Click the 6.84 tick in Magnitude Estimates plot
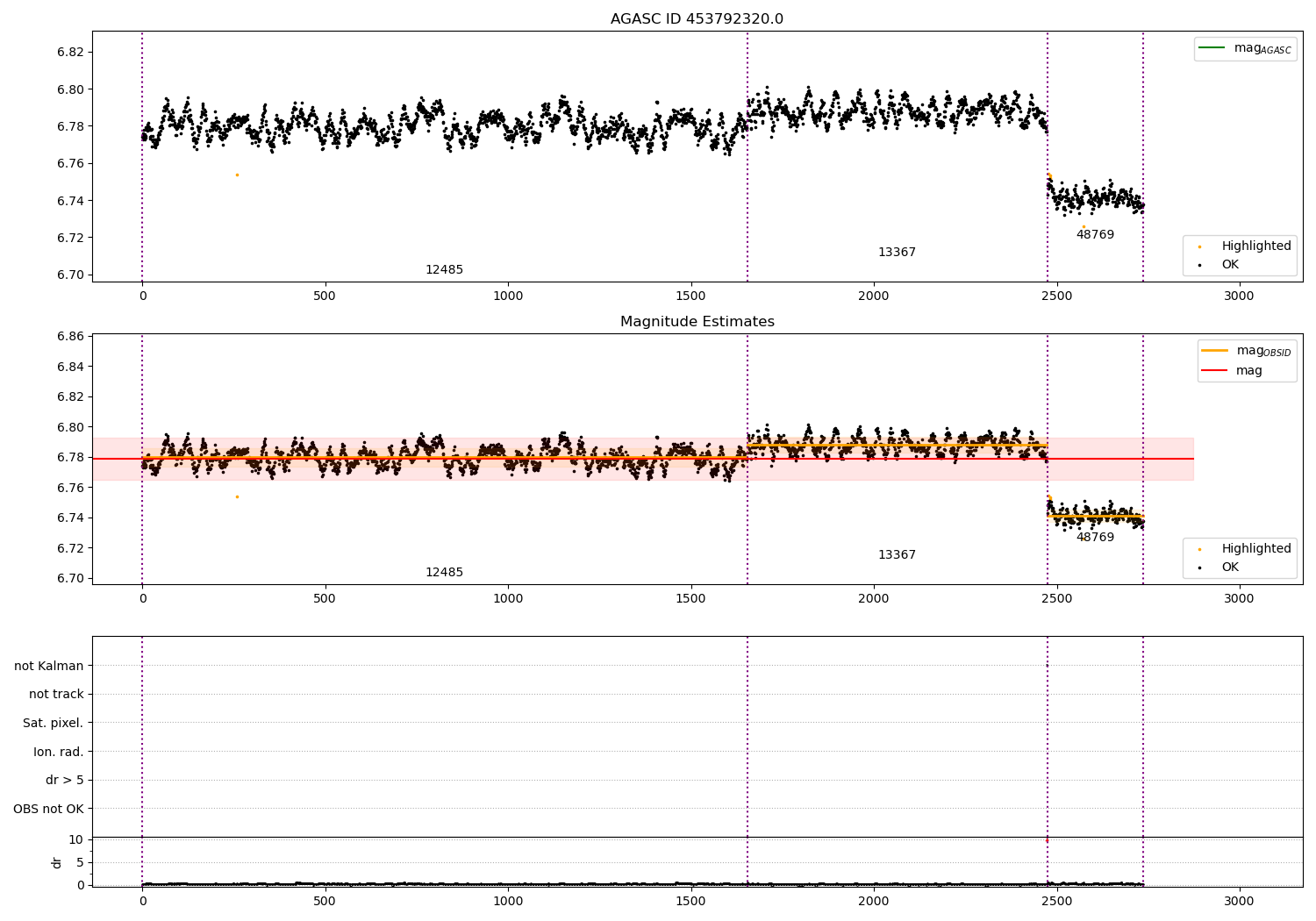 70,368
